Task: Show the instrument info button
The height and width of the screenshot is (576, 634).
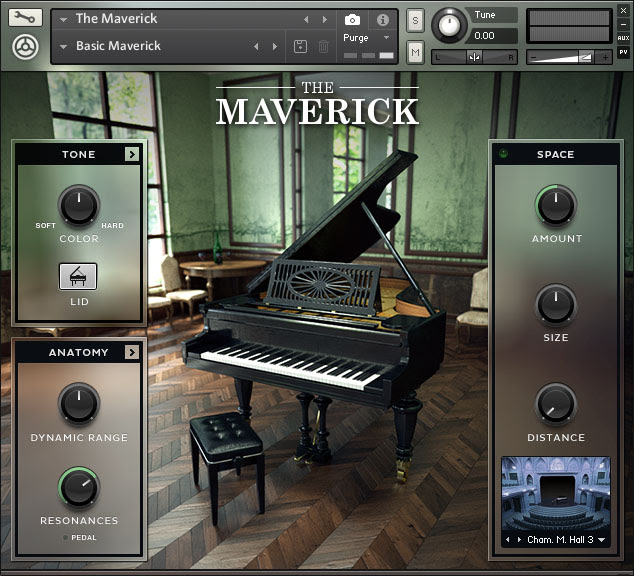Action: point(383,19)
